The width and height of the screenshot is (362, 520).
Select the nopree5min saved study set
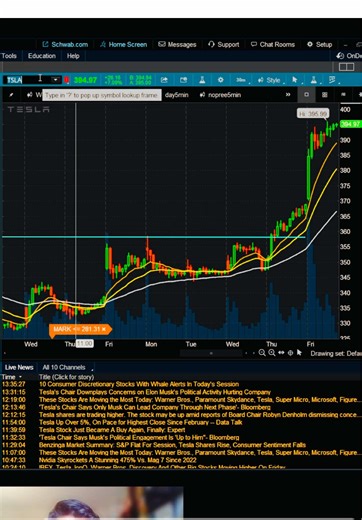[x=221, y=95]
